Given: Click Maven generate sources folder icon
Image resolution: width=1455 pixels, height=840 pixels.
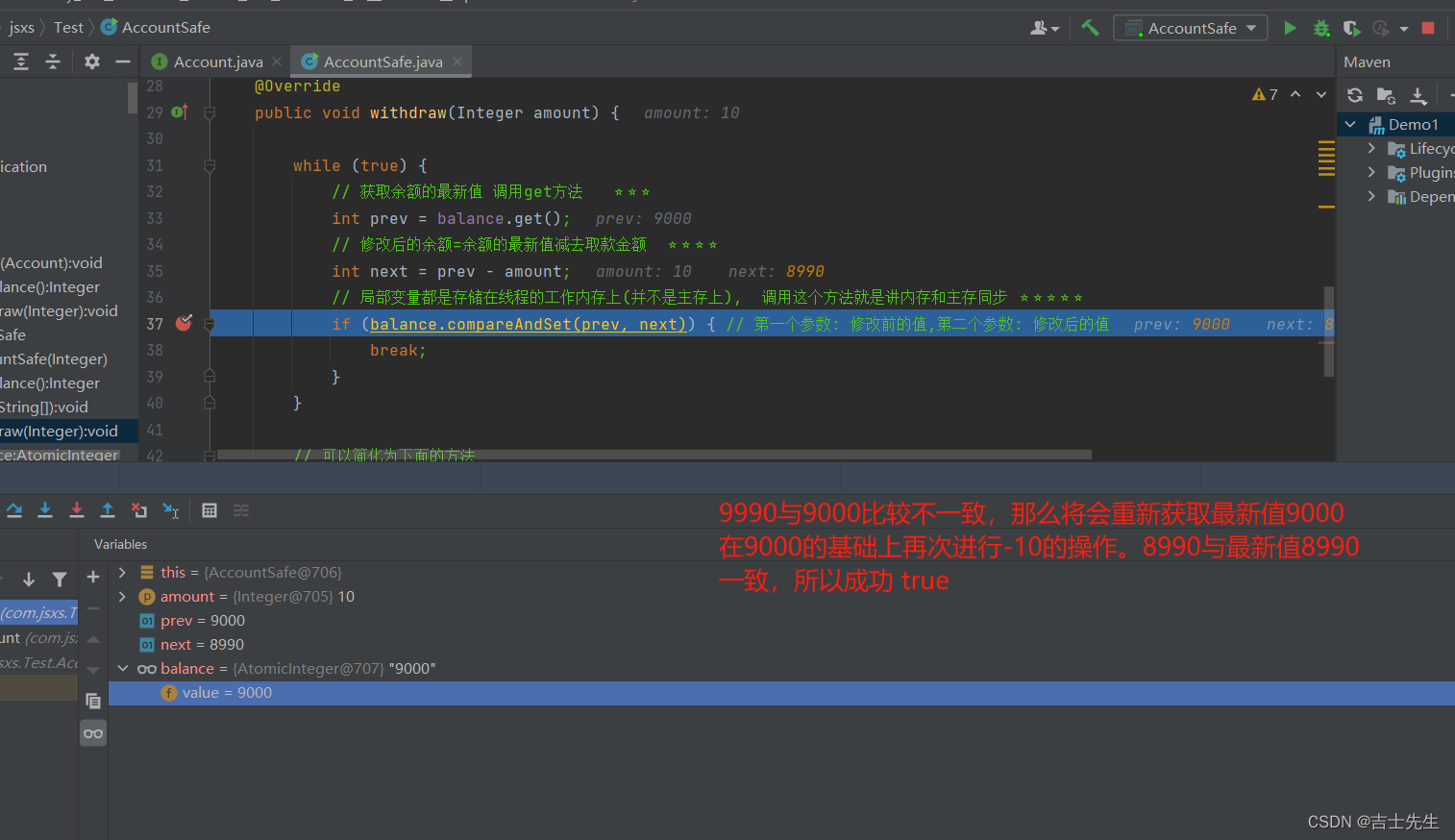Looking at the screenshot, I should click(1386, 95).
